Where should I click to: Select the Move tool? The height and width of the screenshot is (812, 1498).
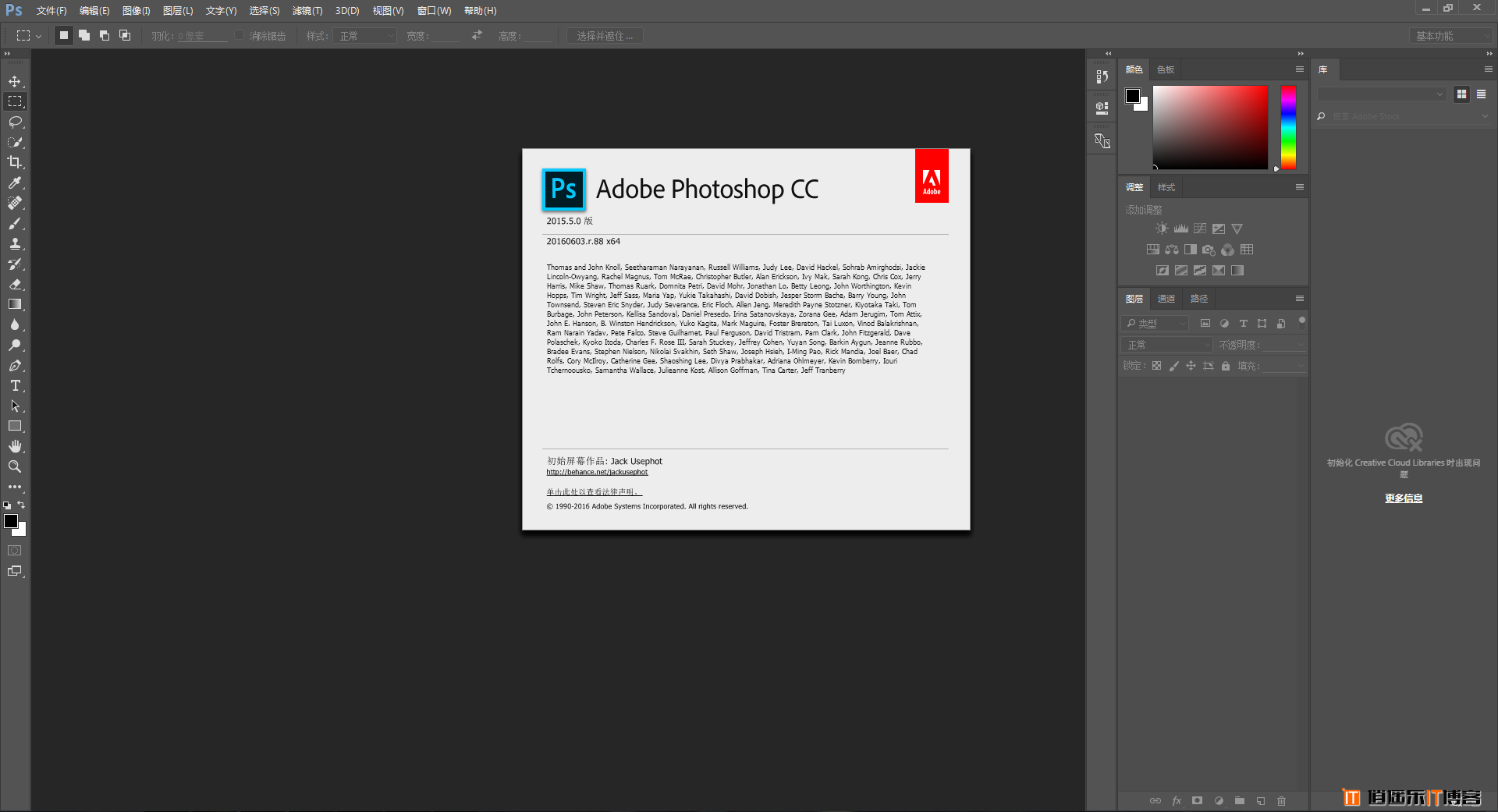15,81
